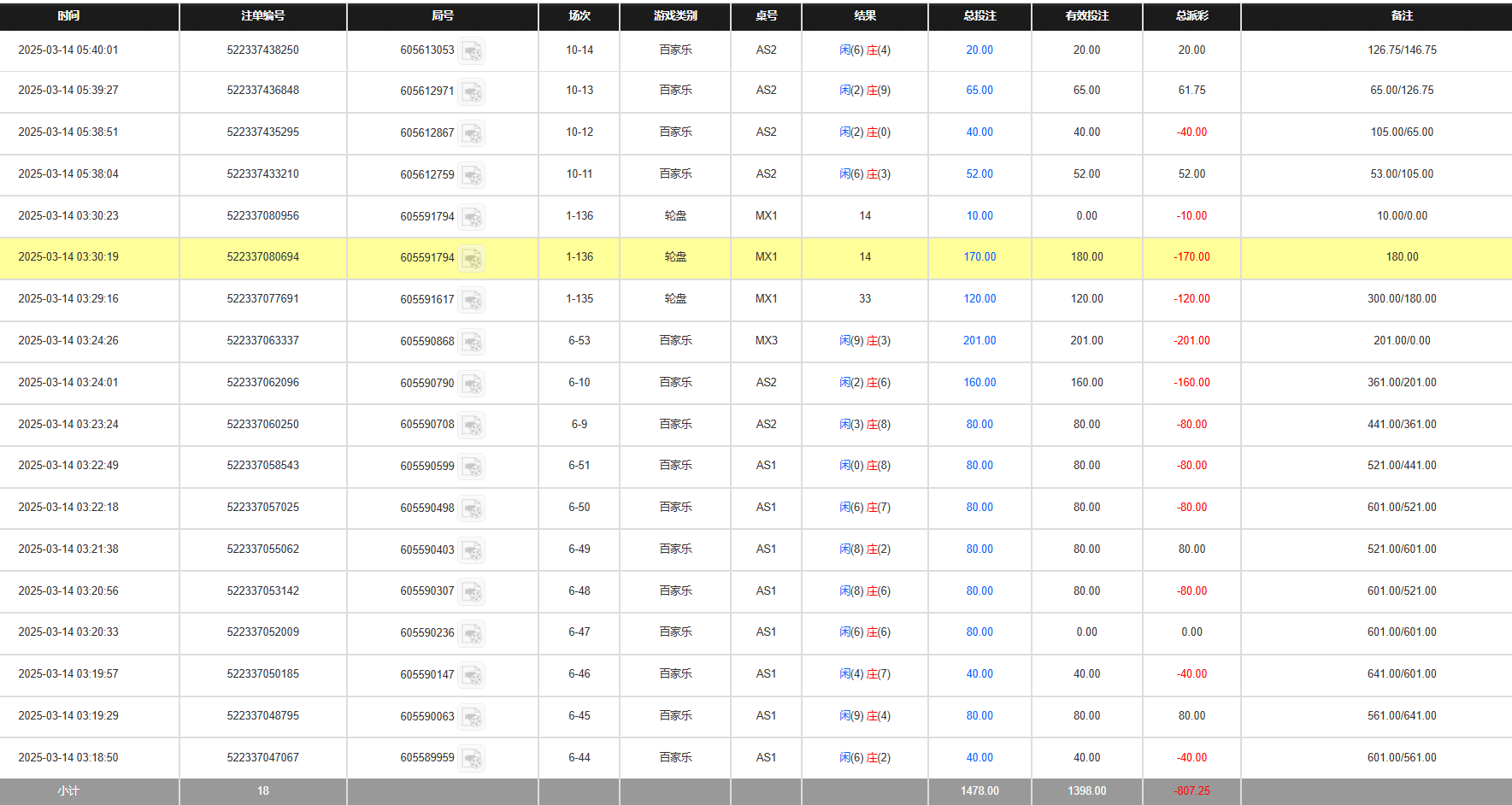
Task: Open the blue 201.00 total bet link
Action: coord(980,341)
